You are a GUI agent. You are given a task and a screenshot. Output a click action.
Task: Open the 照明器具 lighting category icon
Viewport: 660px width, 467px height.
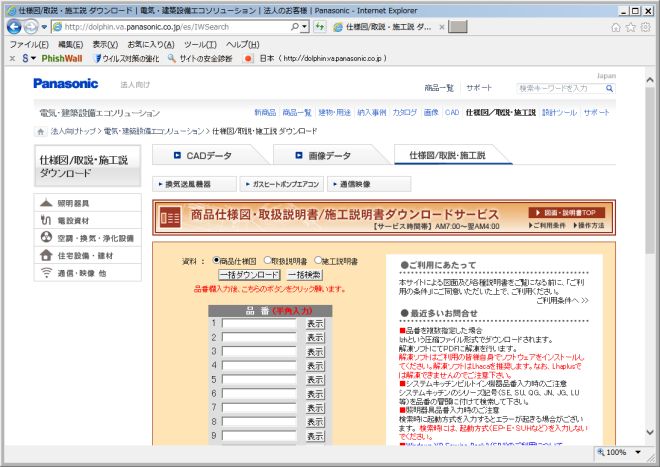pyautogui.click(x=46, y=203)
